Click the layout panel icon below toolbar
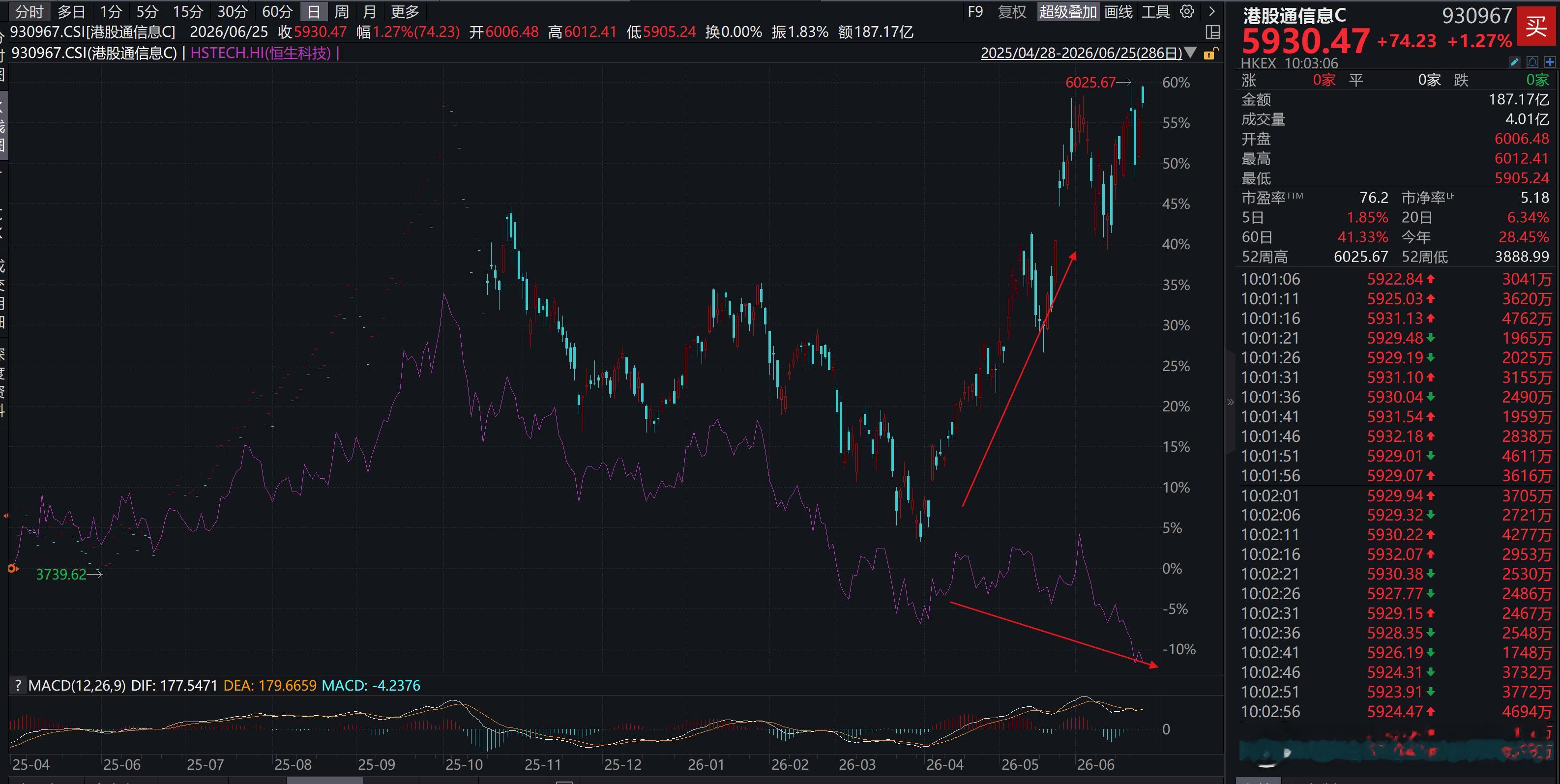The image size is (1560, 784). tap(1212, 32)
